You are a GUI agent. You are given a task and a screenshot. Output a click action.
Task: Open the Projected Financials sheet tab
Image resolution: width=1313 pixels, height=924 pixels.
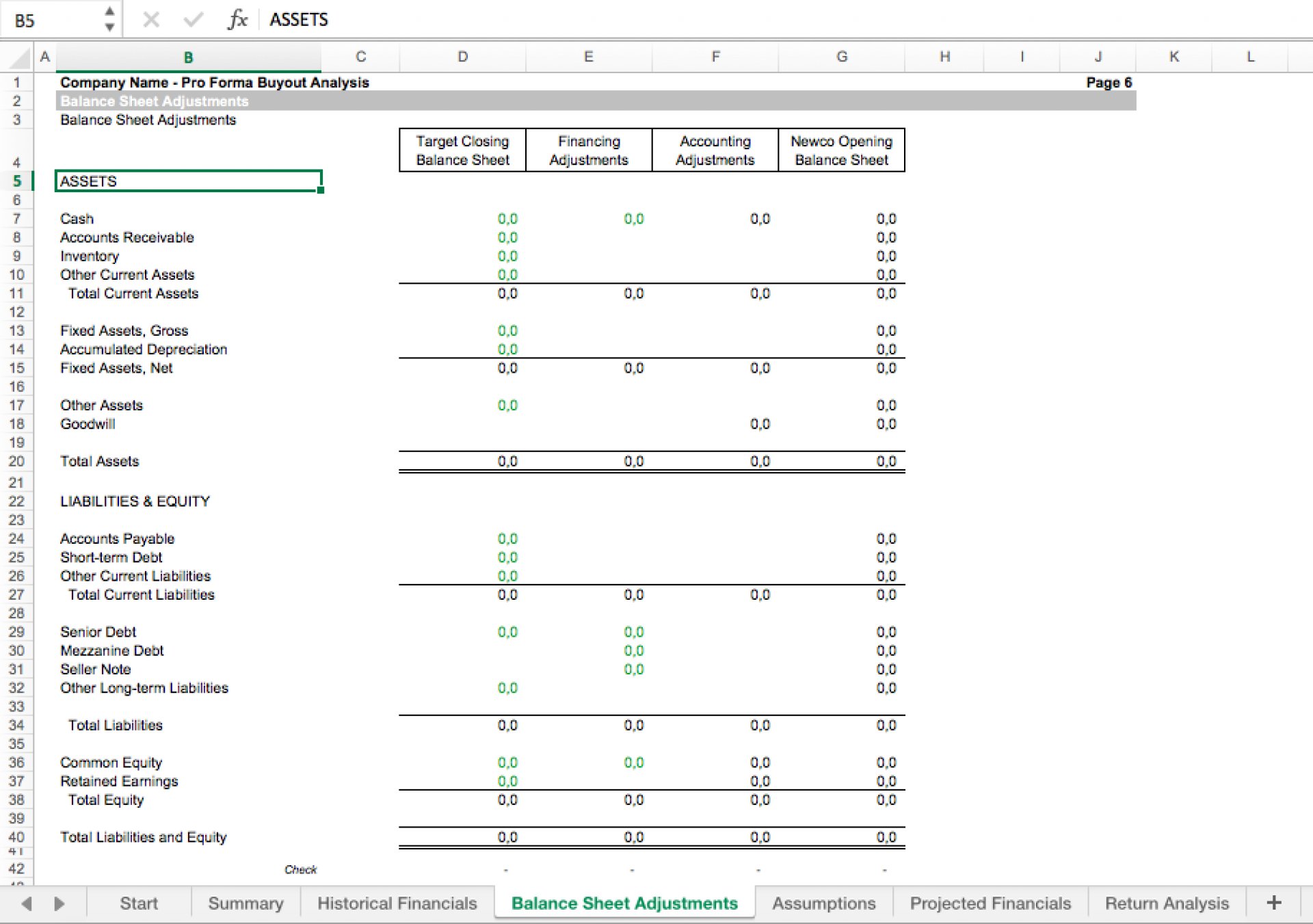[x=990, y=903]
